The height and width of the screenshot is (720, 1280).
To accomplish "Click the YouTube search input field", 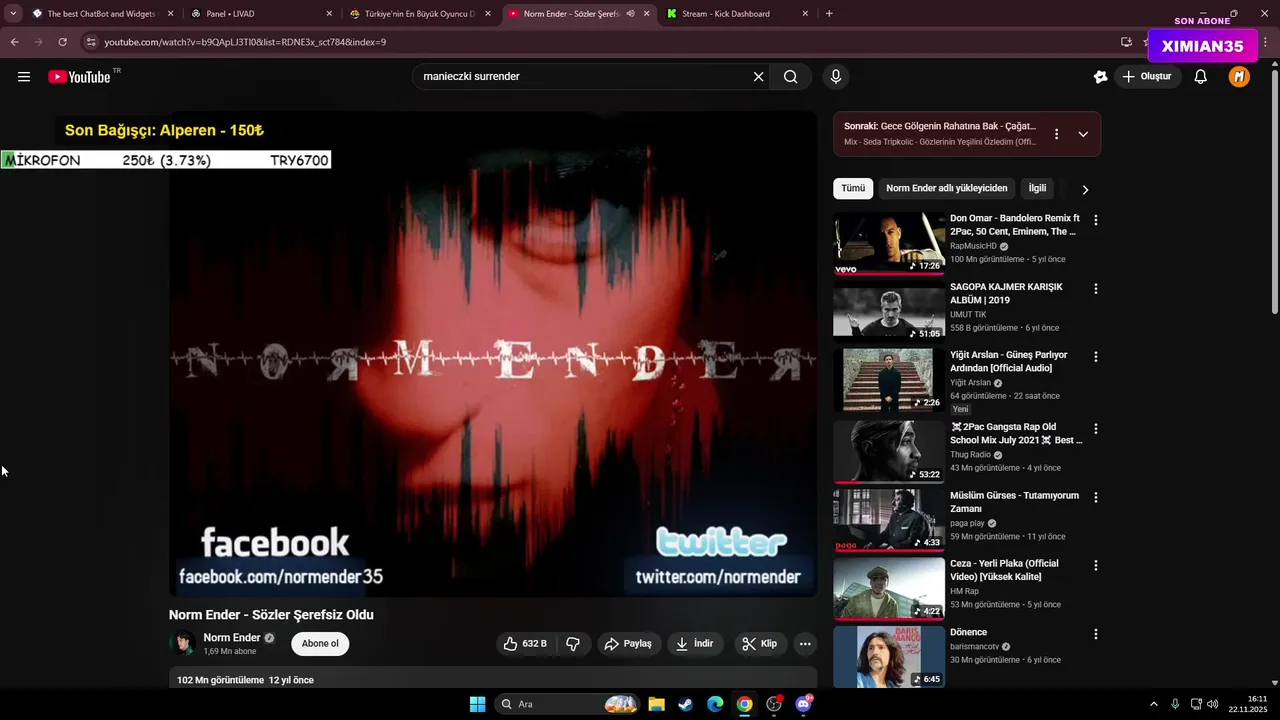I will pyautogui.click(x=585, y=77).
